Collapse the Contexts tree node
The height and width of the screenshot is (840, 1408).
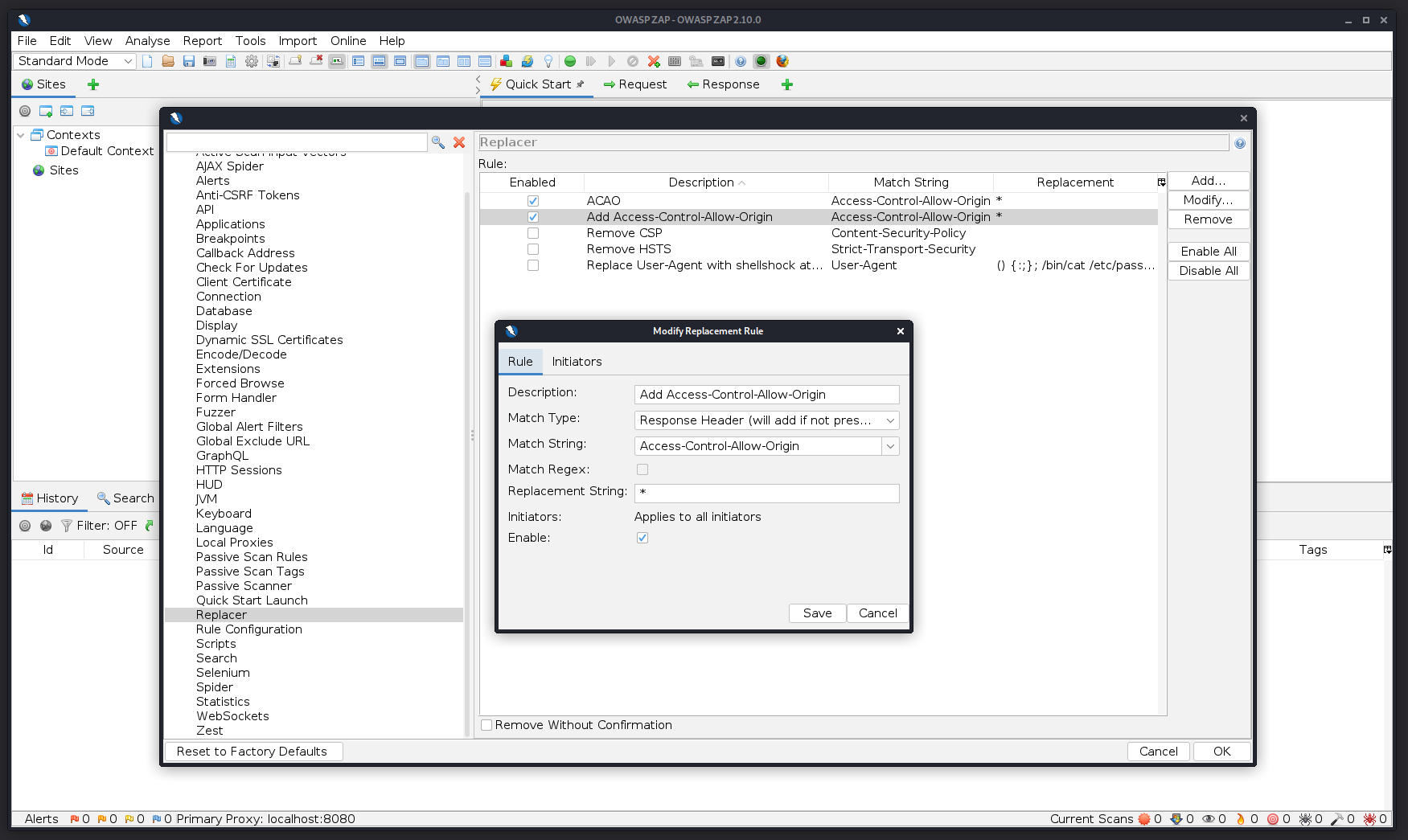tap(21, 134)
